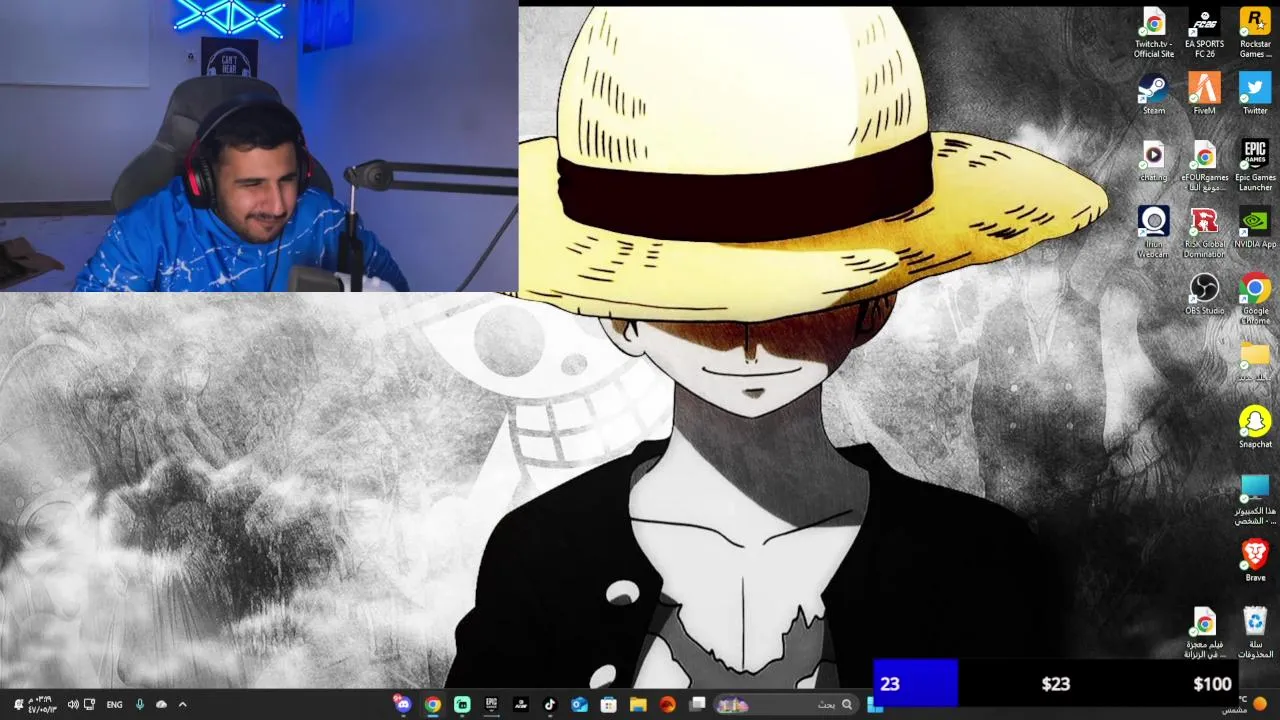
Task: Switch the ENG input language indicator
Action: 114,704
